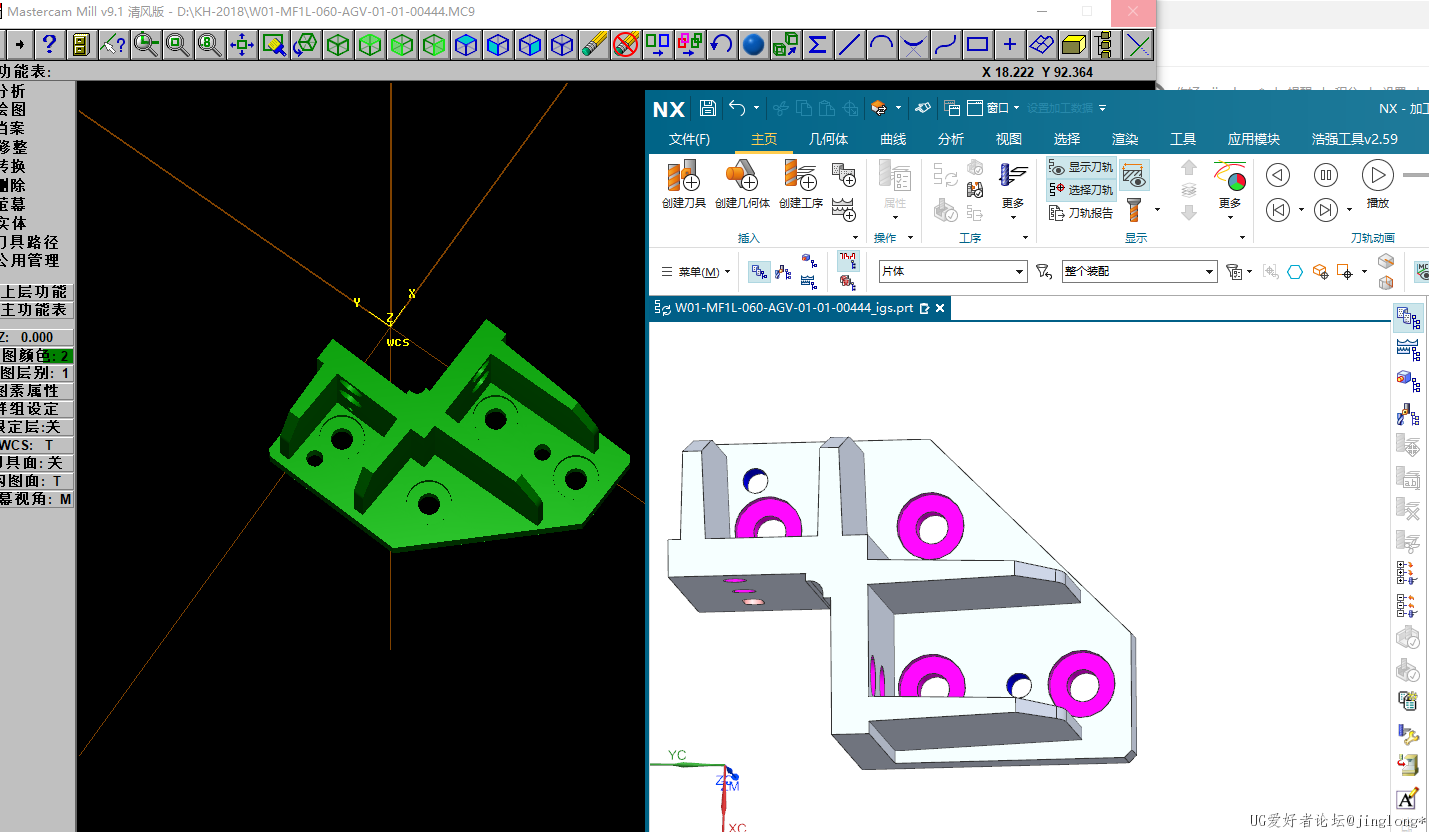Click Mastercam 上层功能 button
Screen dimensions: 1429x832
point(37,292)
